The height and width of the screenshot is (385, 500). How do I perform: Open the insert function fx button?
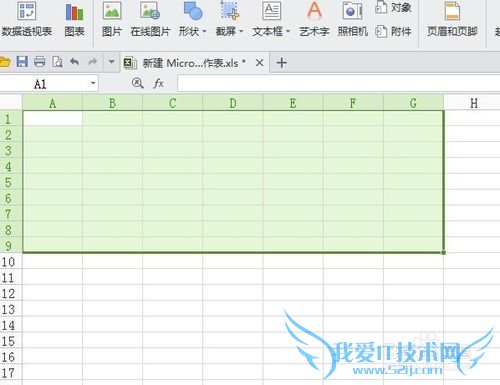159,83
